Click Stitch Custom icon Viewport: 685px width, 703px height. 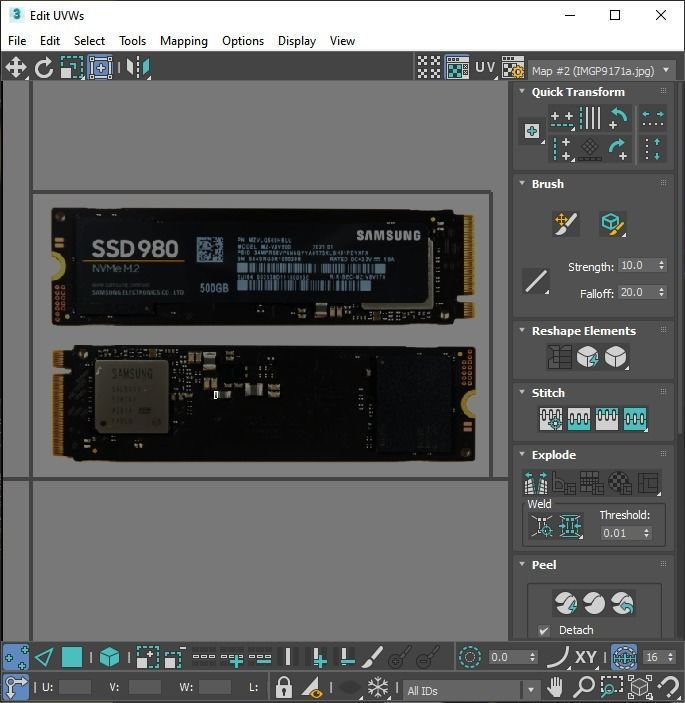tap(635, 419)
